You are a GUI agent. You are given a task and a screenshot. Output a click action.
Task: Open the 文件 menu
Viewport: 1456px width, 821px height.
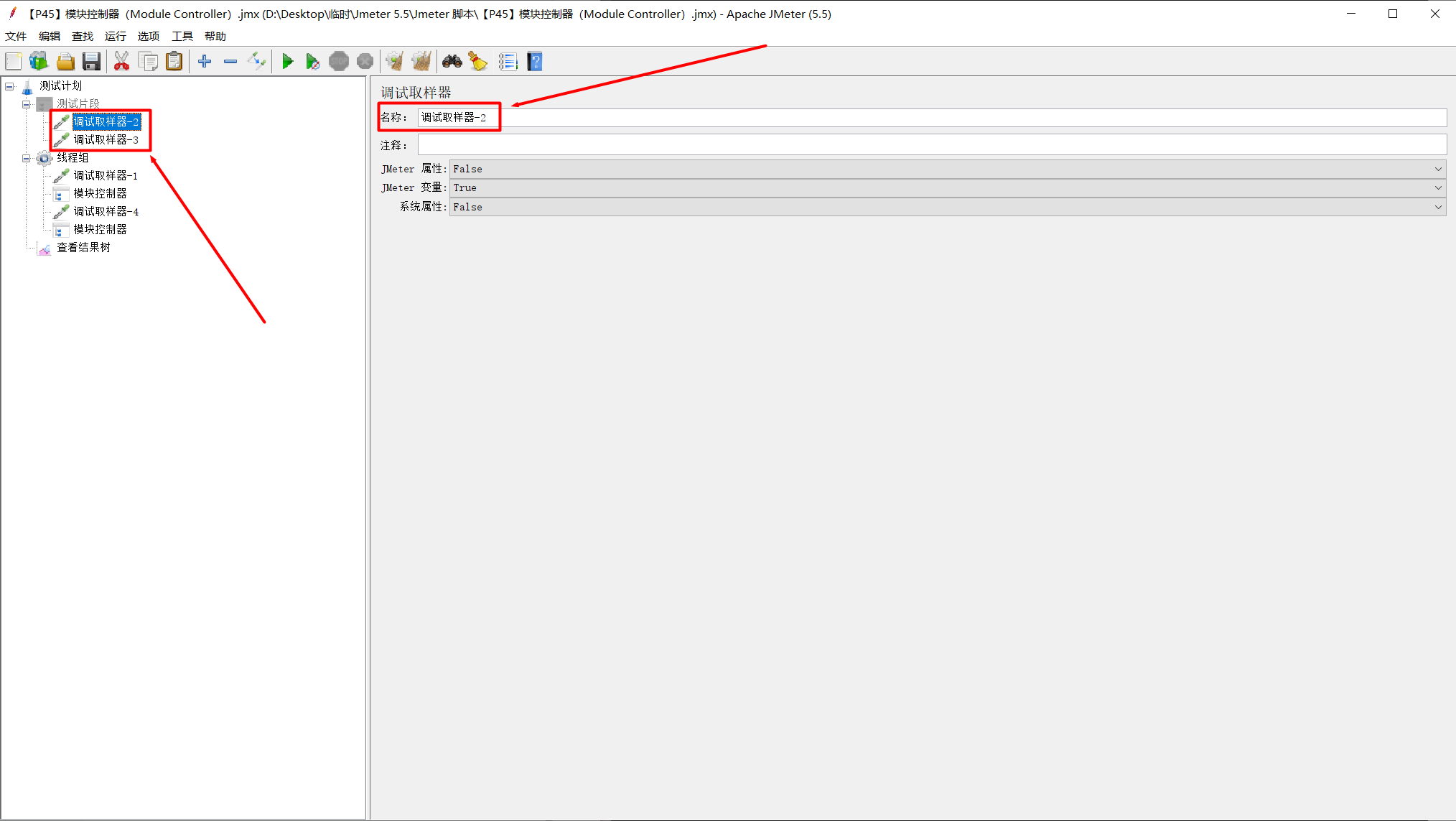[x=16, y=36]
